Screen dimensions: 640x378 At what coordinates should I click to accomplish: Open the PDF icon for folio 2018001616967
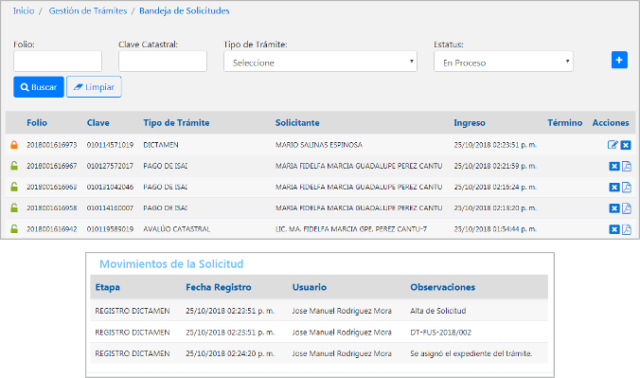click(x=627, y=166)
